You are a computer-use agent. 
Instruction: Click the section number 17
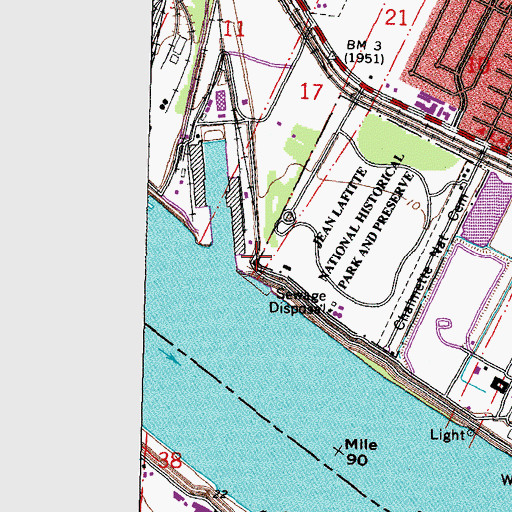click(312, 92)
